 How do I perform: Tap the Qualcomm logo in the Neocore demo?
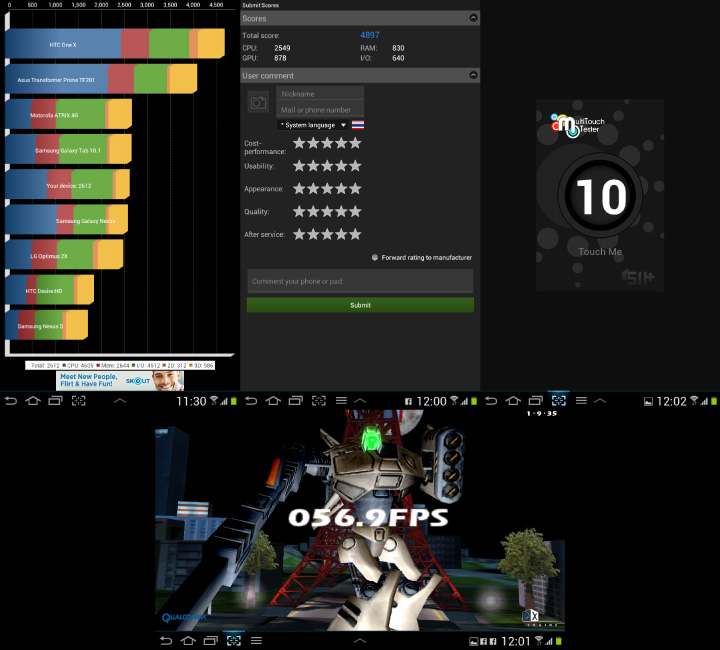point(184,617)
